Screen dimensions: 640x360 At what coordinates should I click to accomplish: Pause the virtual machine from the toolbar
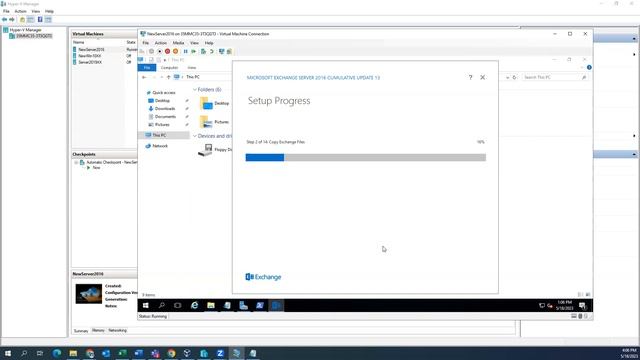click(186, 51)
